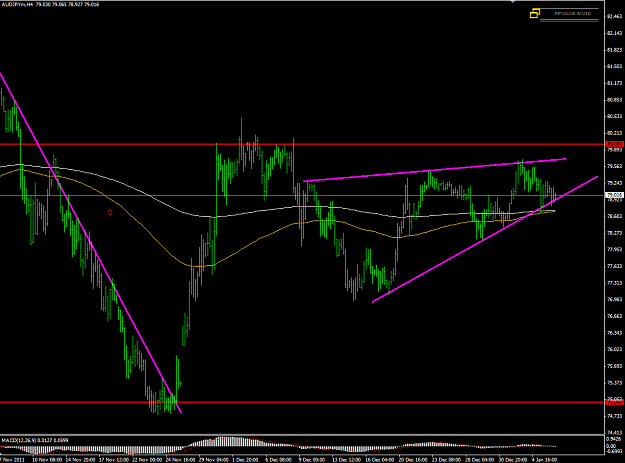Click the 29 Nov 04:00 time label
The image size is (625, 463).
pyautogui.click(x=214, y=460)
